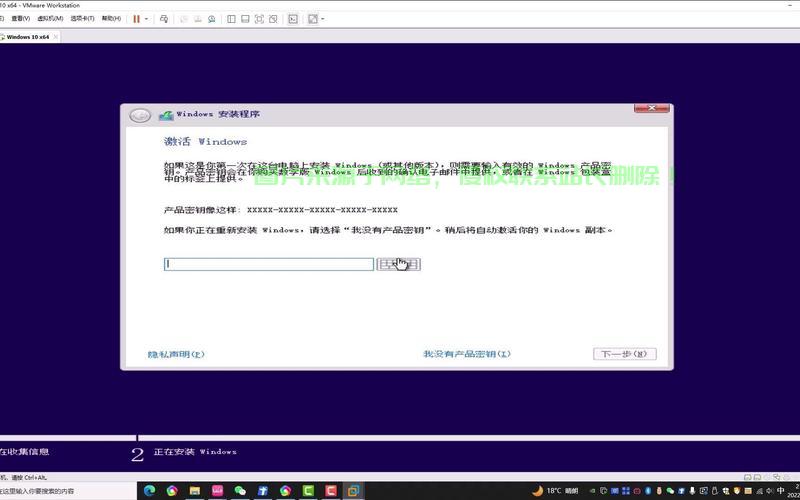
Task: Open the snapshot manager icon
Action: click(x=211, y=19)
